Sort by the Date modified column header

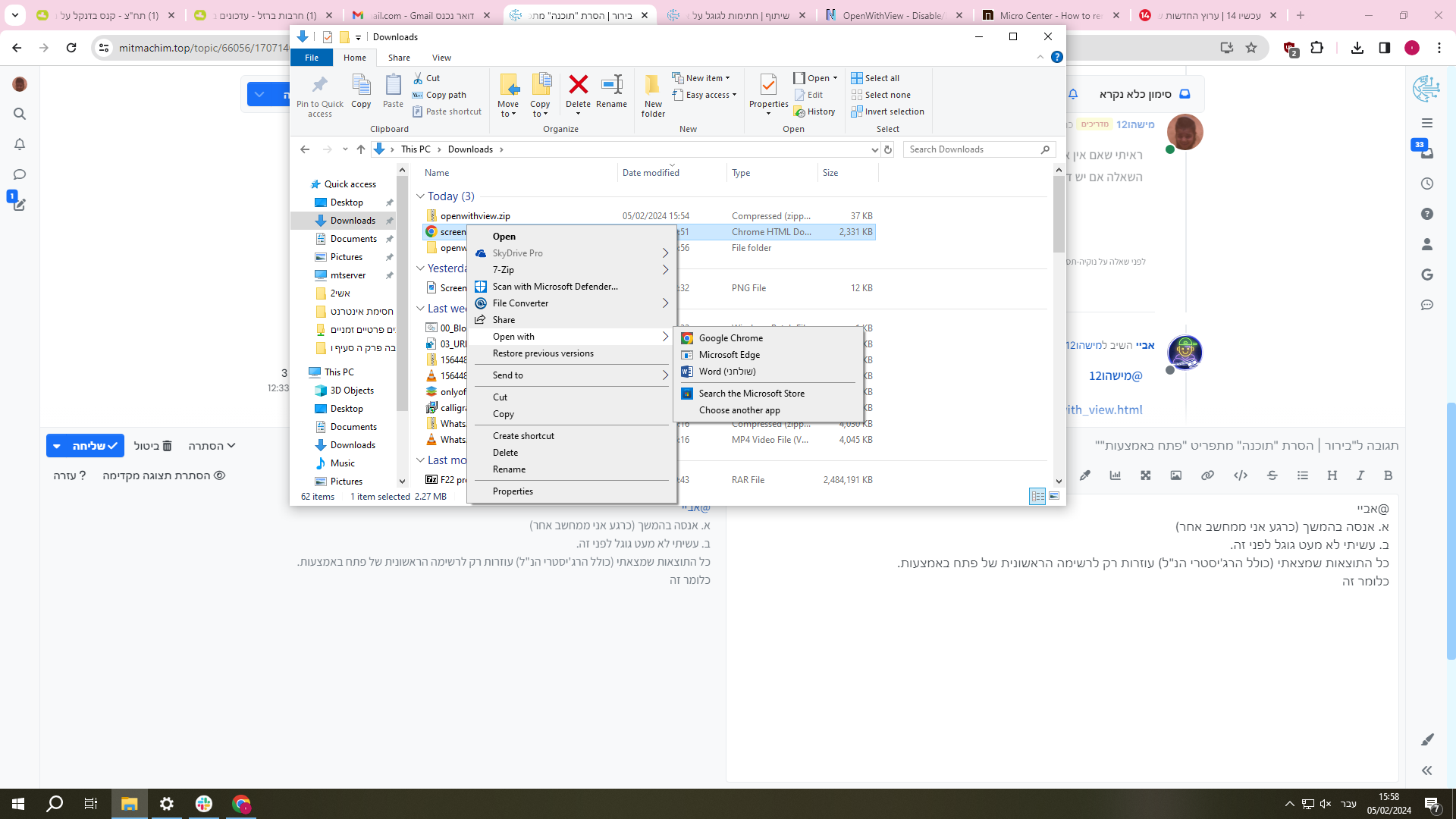coord(672,173)
